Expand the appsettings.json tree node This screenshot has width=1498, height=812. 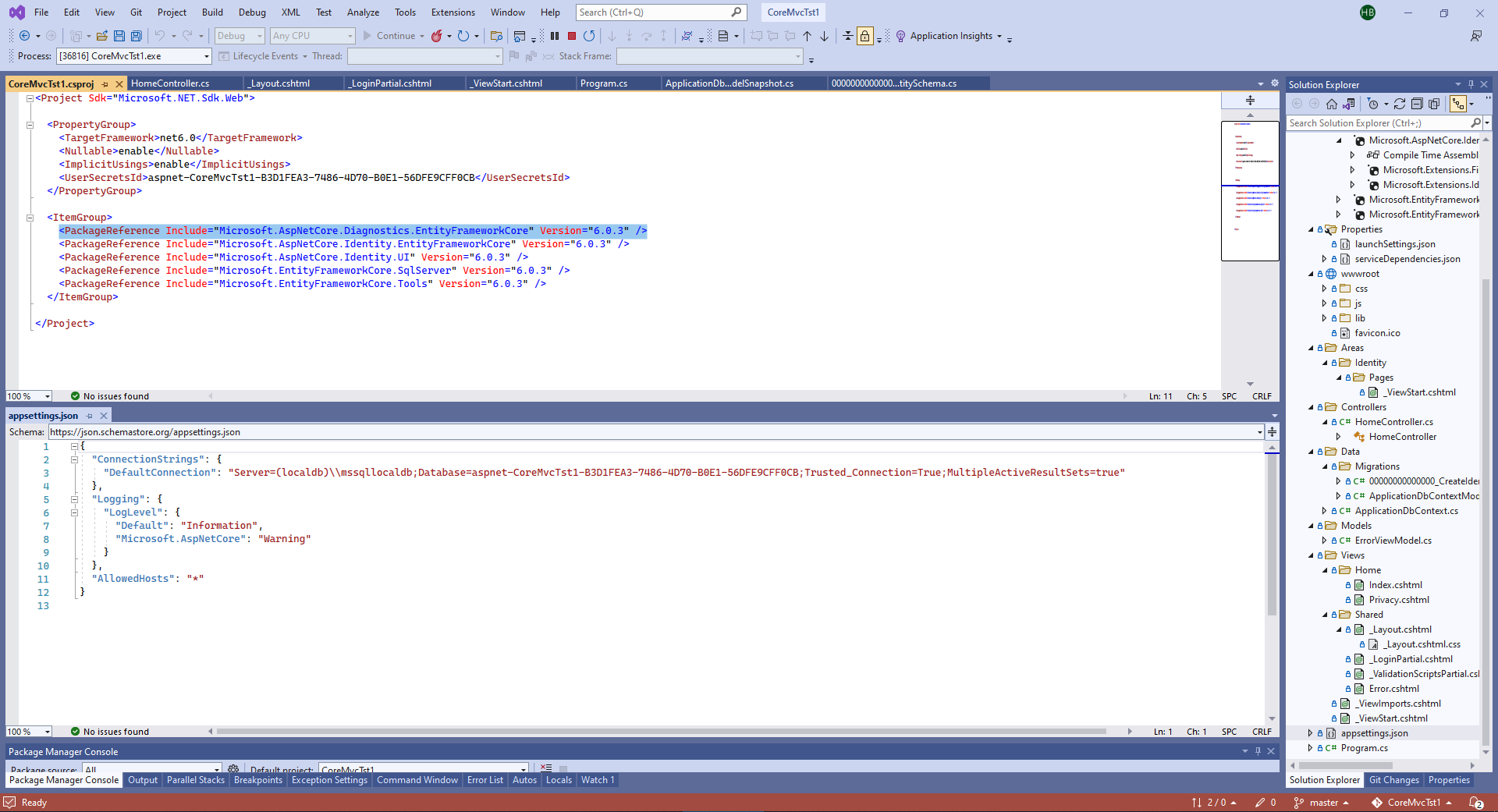(1311, 733)
